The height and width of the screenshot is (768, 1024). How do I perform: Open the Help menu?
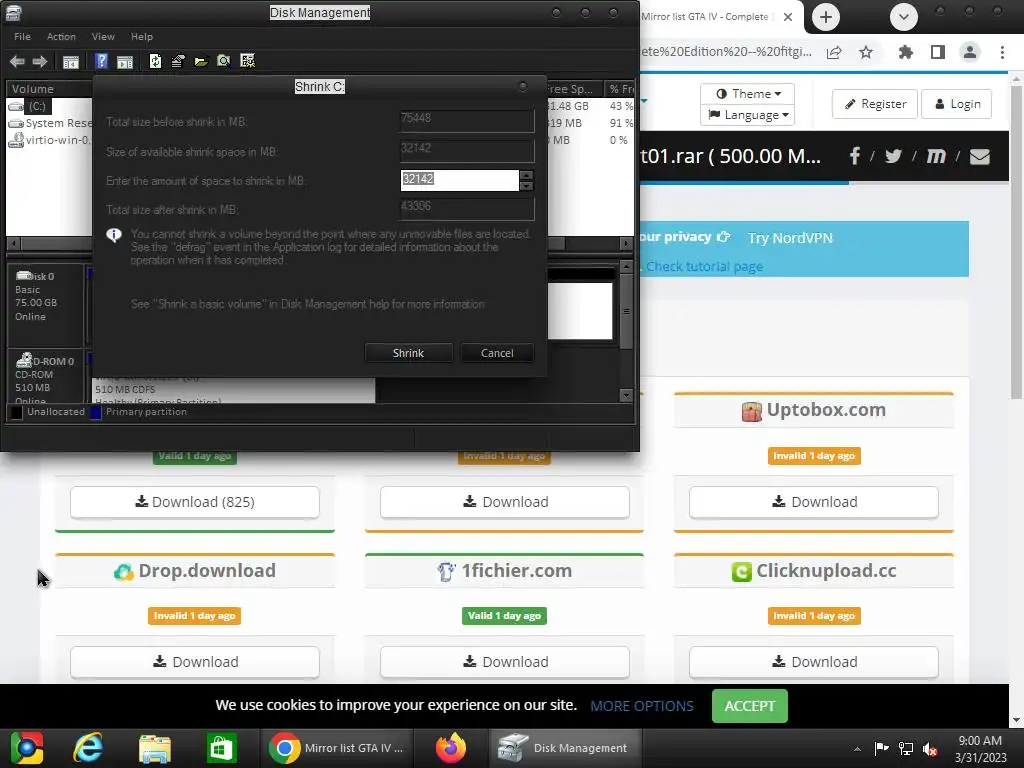(x=142, y=37)
